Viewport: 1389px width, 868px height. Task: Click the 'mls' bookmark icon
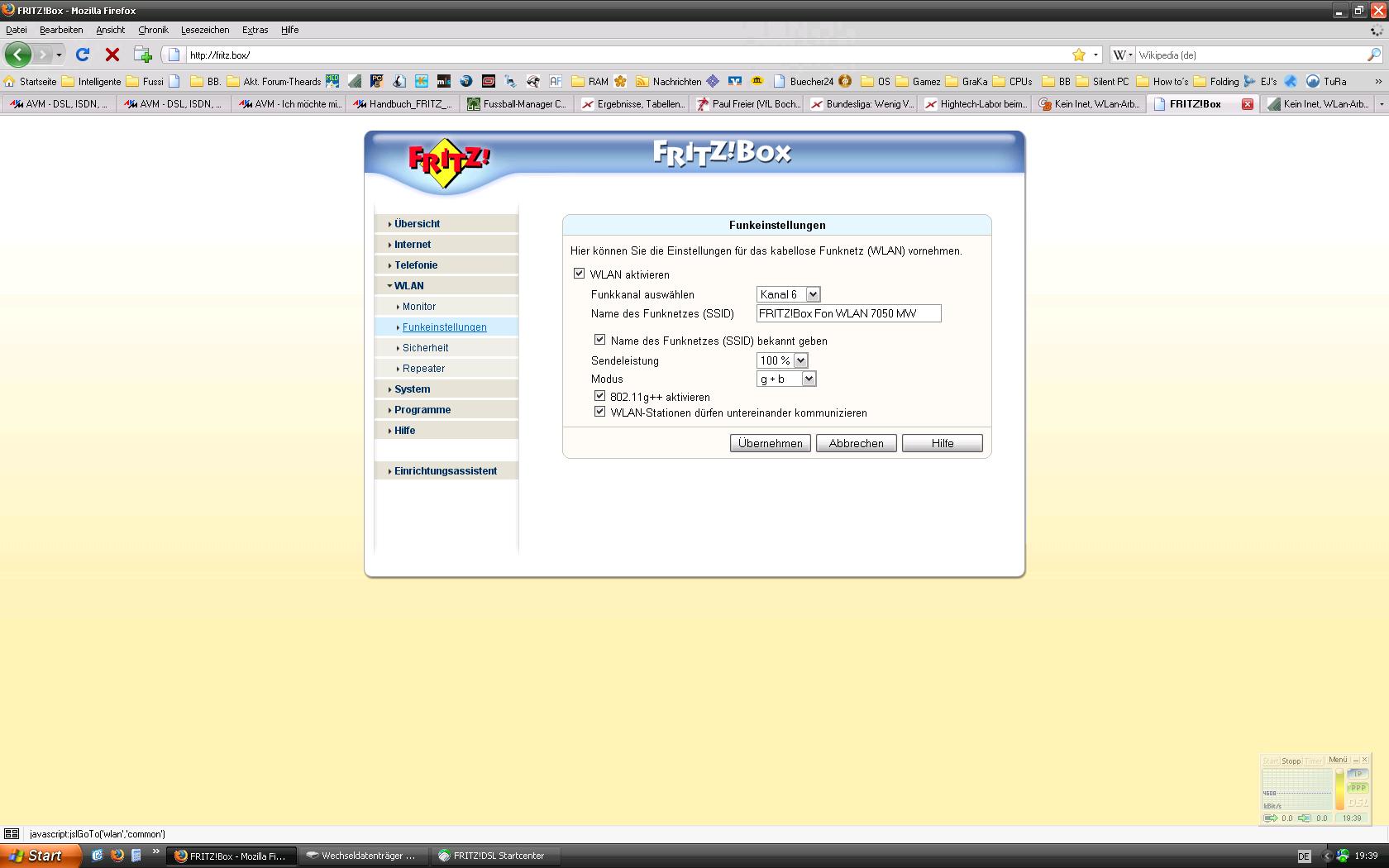(444, 81)
